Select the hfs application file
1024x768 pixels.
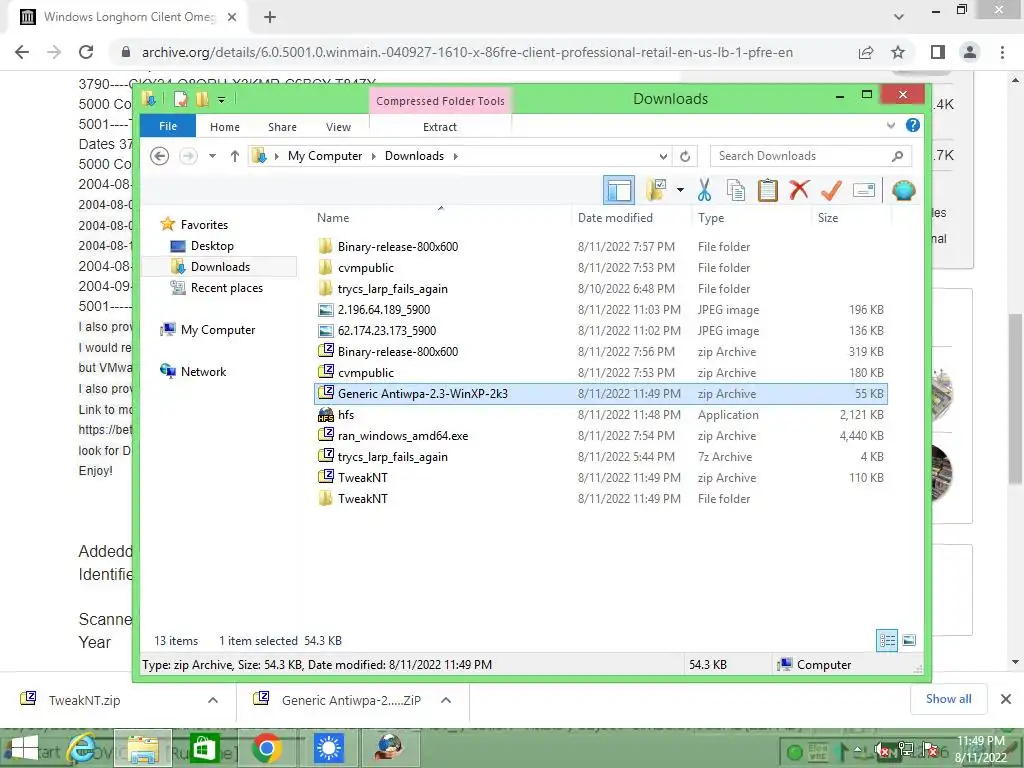[601, 415]
